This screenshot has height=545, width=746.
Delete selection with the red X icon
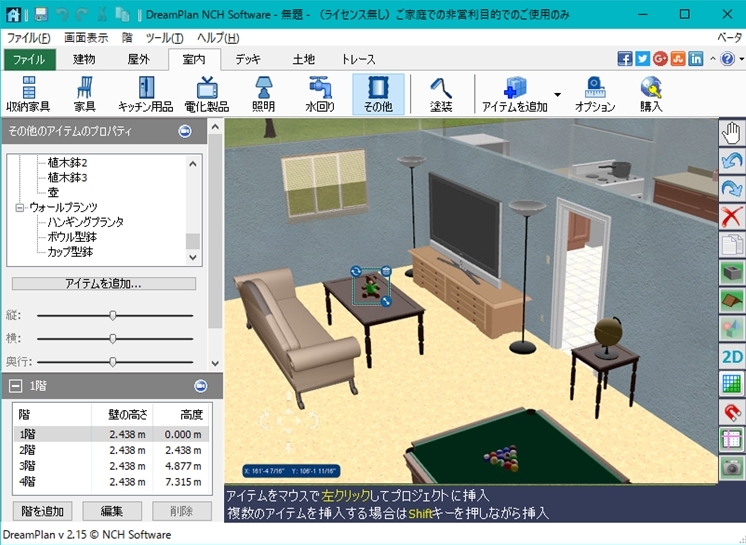click(732, 216)
